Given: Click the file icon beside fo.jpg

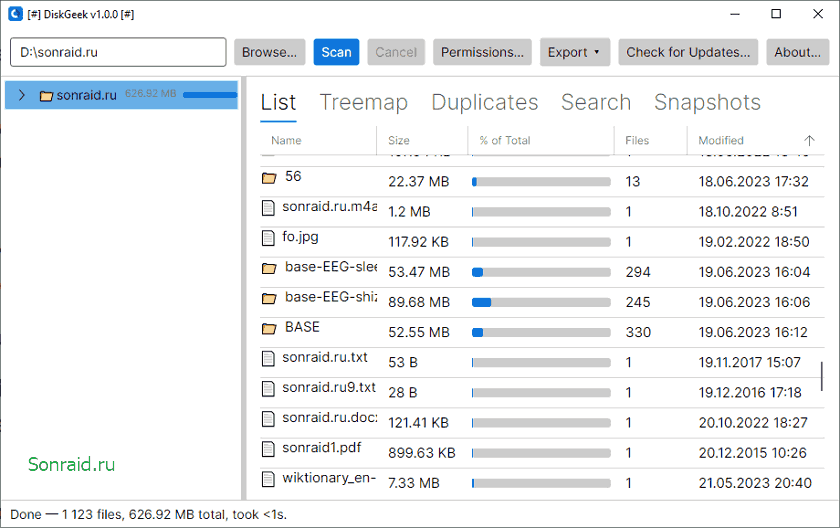Looking at the screenshot, I should coord(268,238).
